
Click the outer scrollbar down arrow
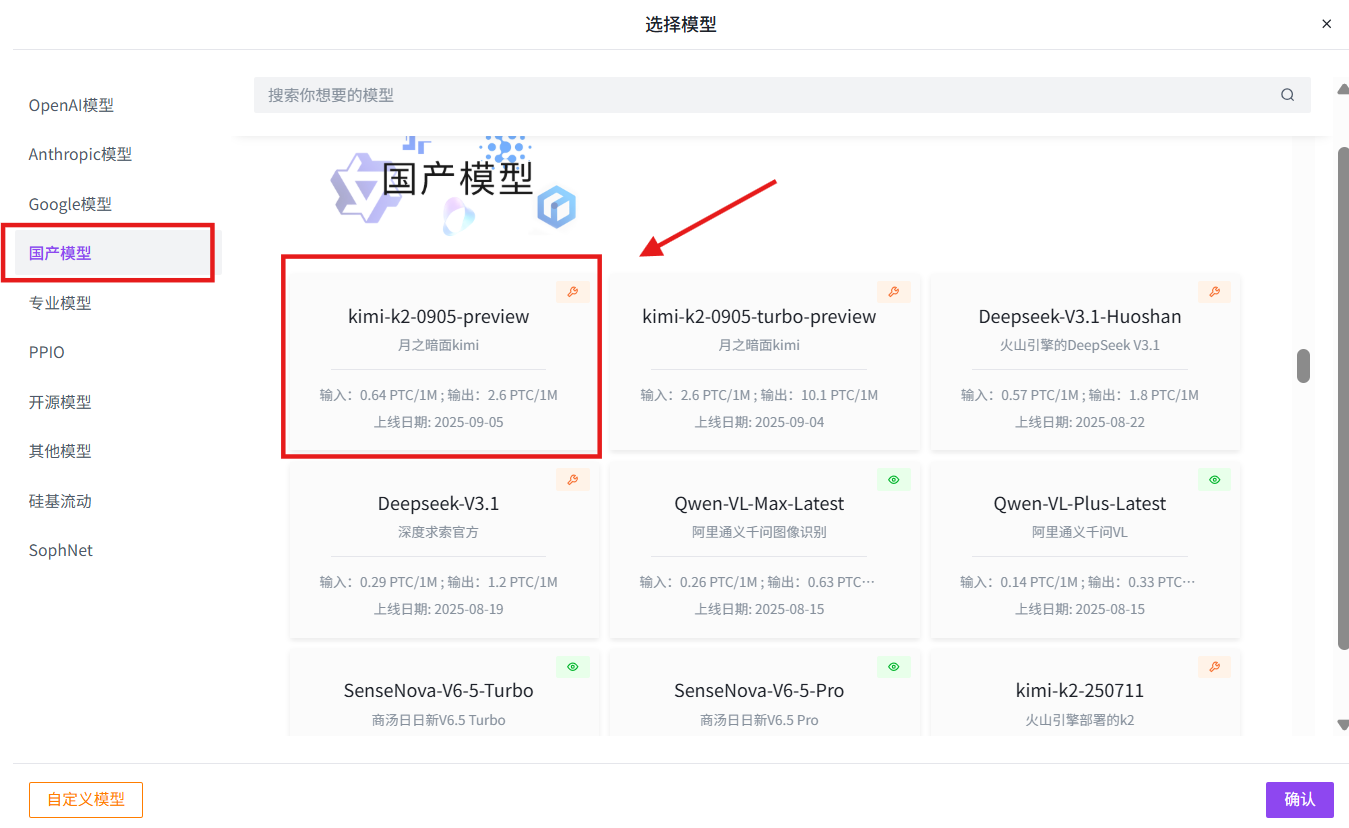click(1343, 725)
